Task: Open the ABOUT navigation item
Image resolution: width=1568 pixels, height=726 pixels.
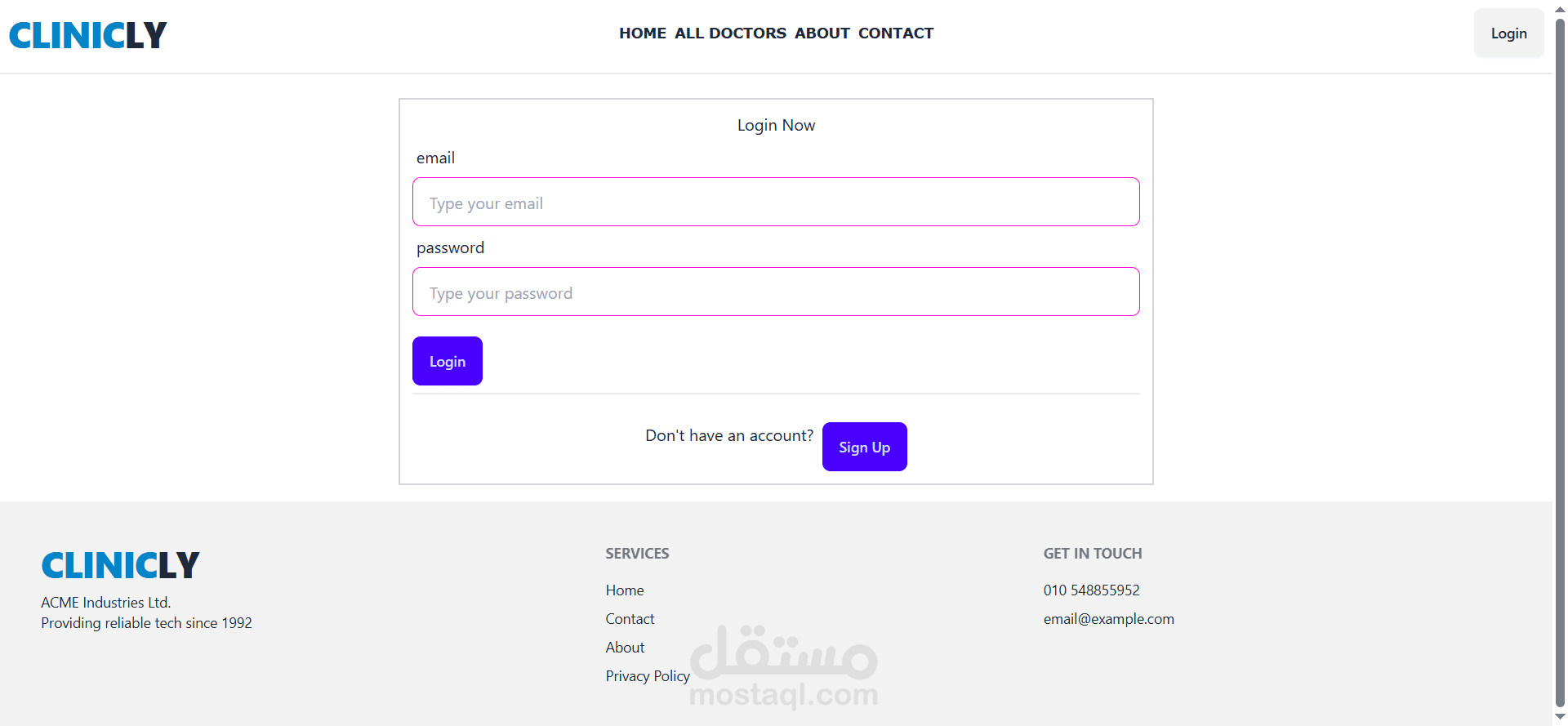Action: (822, 33)
